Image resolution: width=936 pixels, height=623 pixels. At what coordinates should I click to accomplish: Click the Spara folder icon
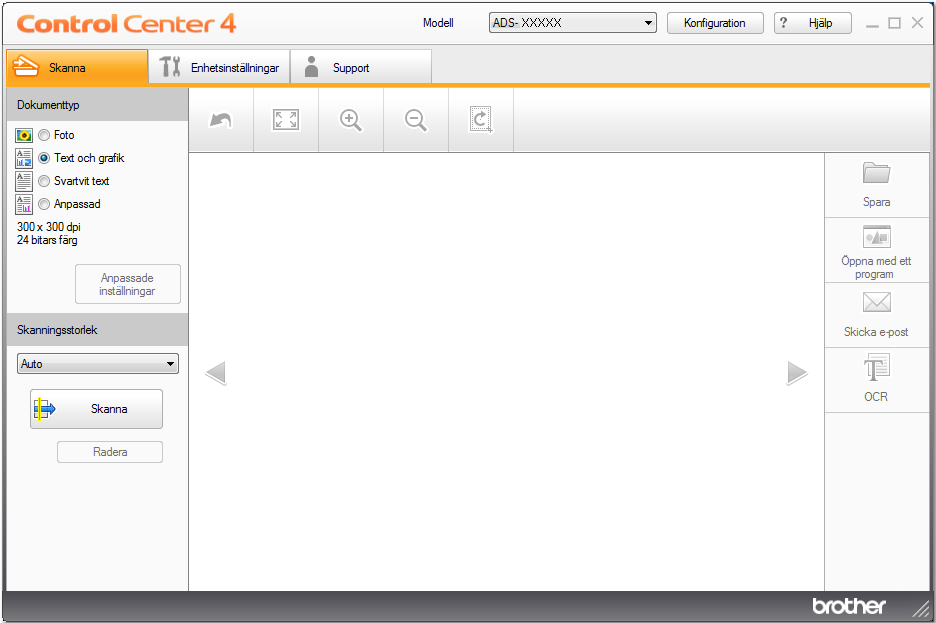pyautogui.click(x=876, y=173)
